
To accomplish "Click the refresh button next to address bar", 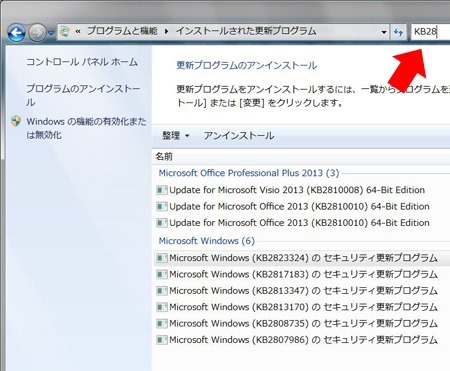I will [398, 32].
